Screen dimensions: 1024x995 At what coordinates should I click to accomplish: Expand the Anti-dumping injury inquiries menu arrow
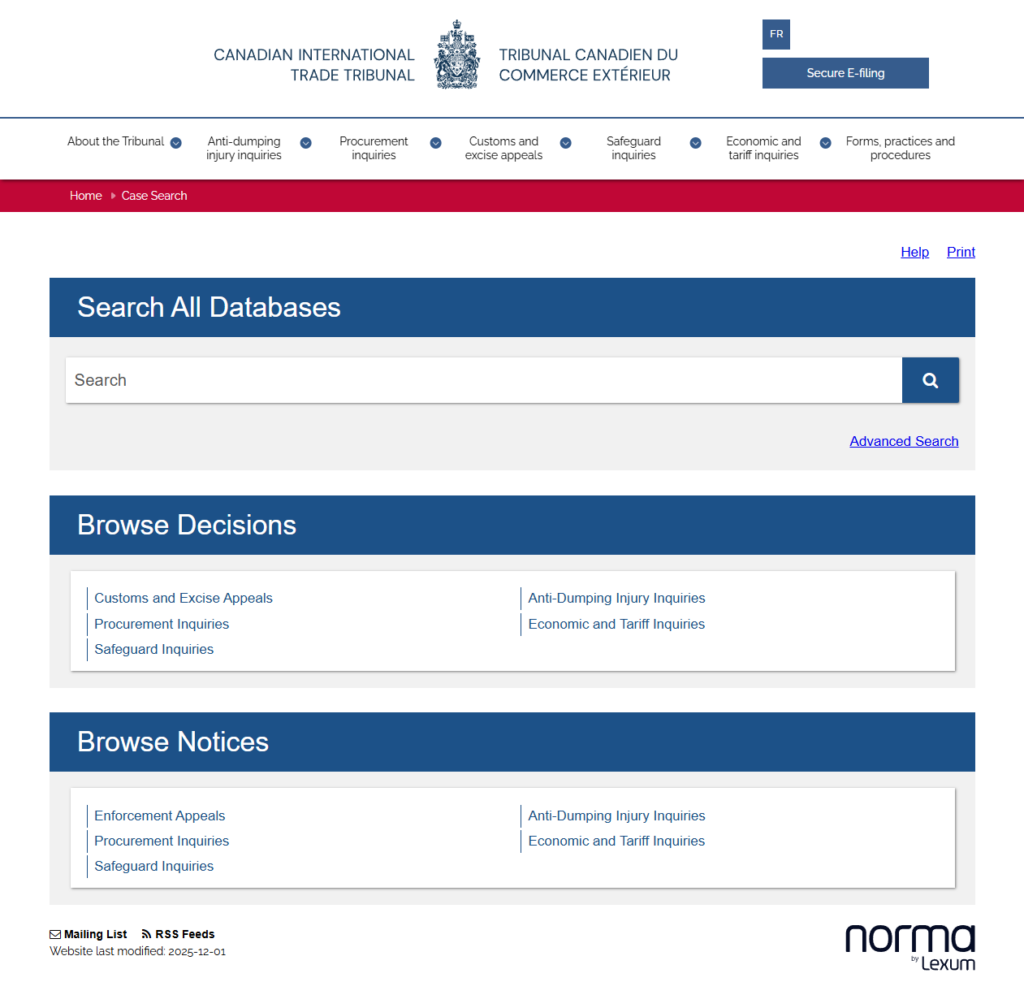coord(306,143)
